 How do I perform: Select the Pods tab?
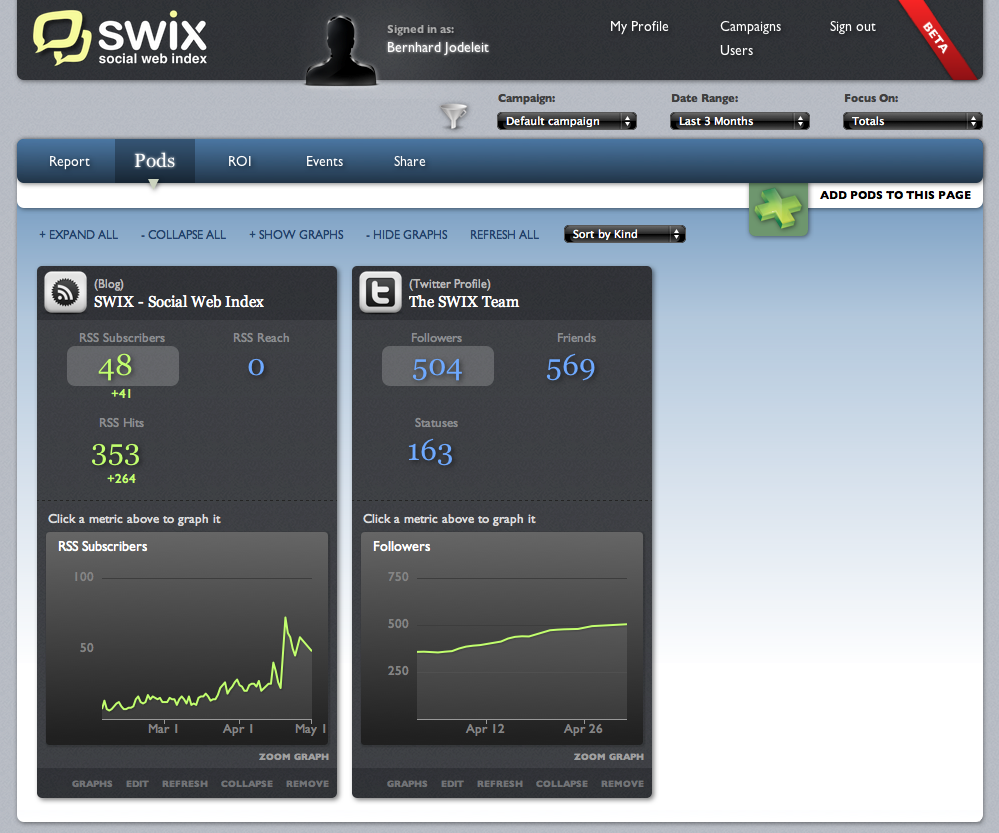pyautogui.click(x=155, y=161)
